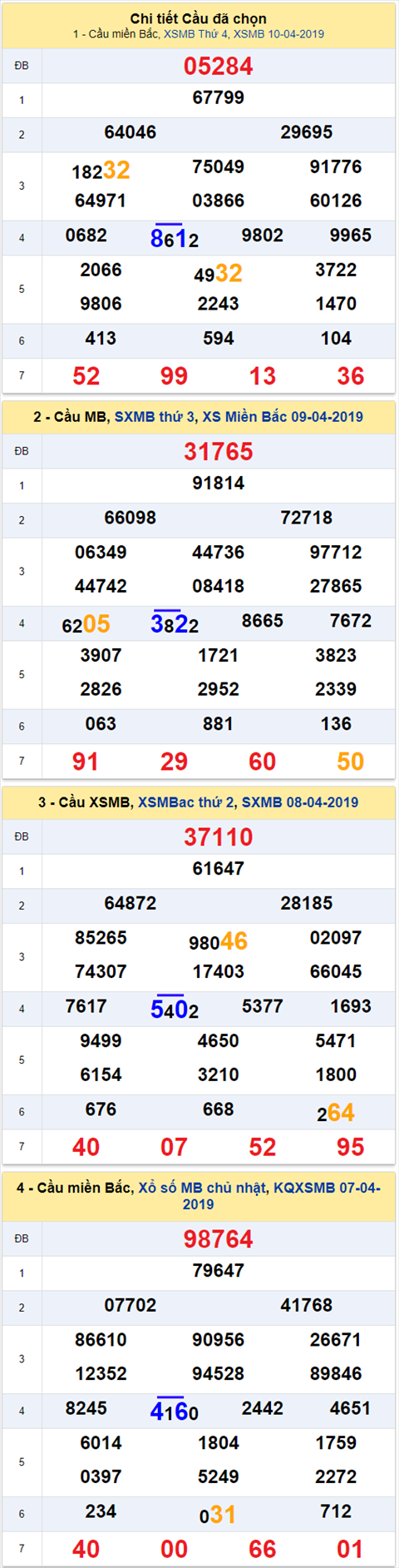Click the marked number 8612
Image resolution: width=399 pixels, height=1568 pixels.
click(175, 239)
